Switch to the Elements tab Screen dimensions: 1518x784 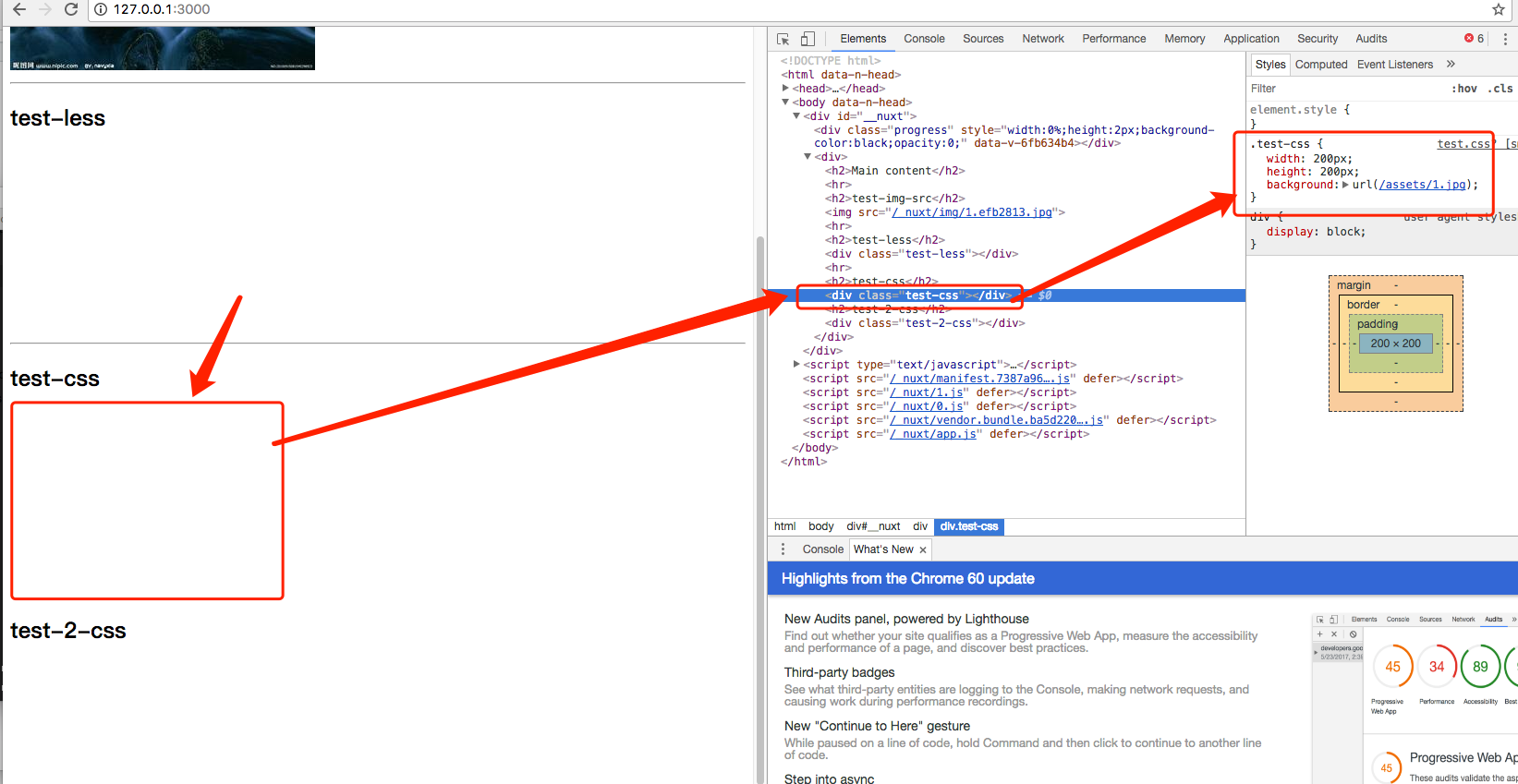tap(863, 39)
